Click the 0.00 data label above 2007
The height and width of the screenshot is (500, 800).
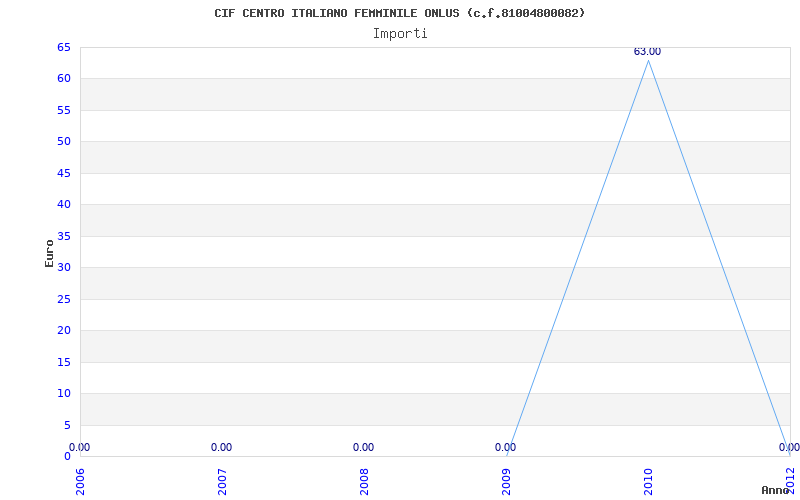click(221, 447)
